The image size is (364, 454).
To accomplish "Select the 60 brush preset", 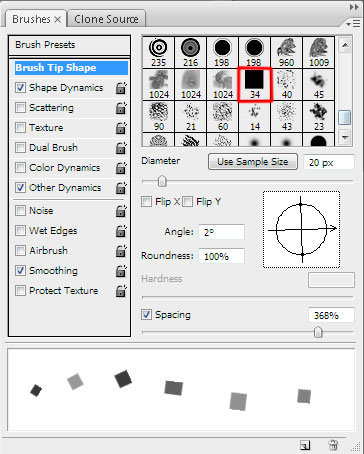I will (222, 116).
